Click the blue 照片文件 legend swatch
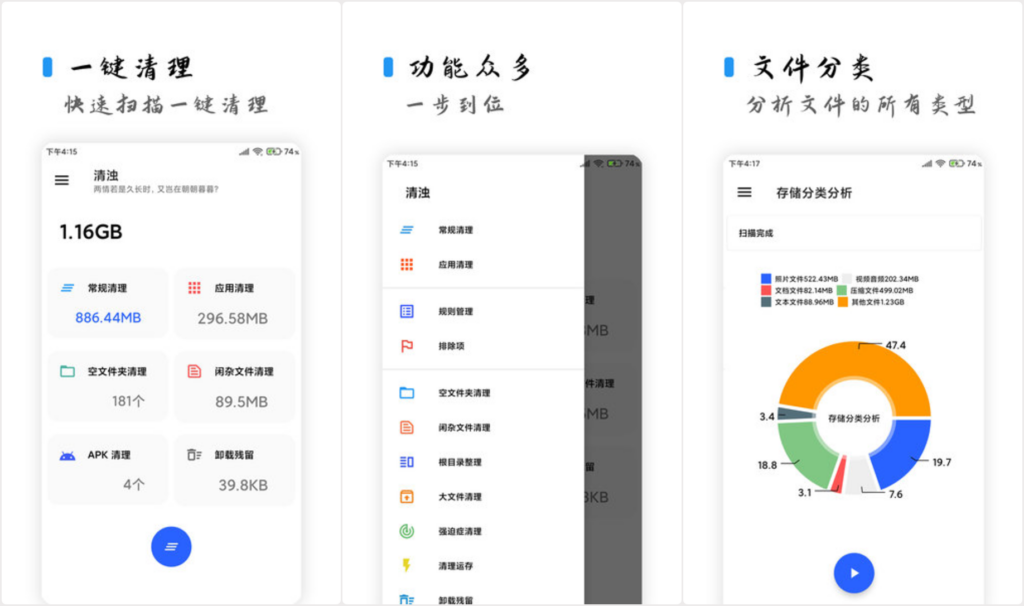The image size is (1024, 606). point(766,279)
